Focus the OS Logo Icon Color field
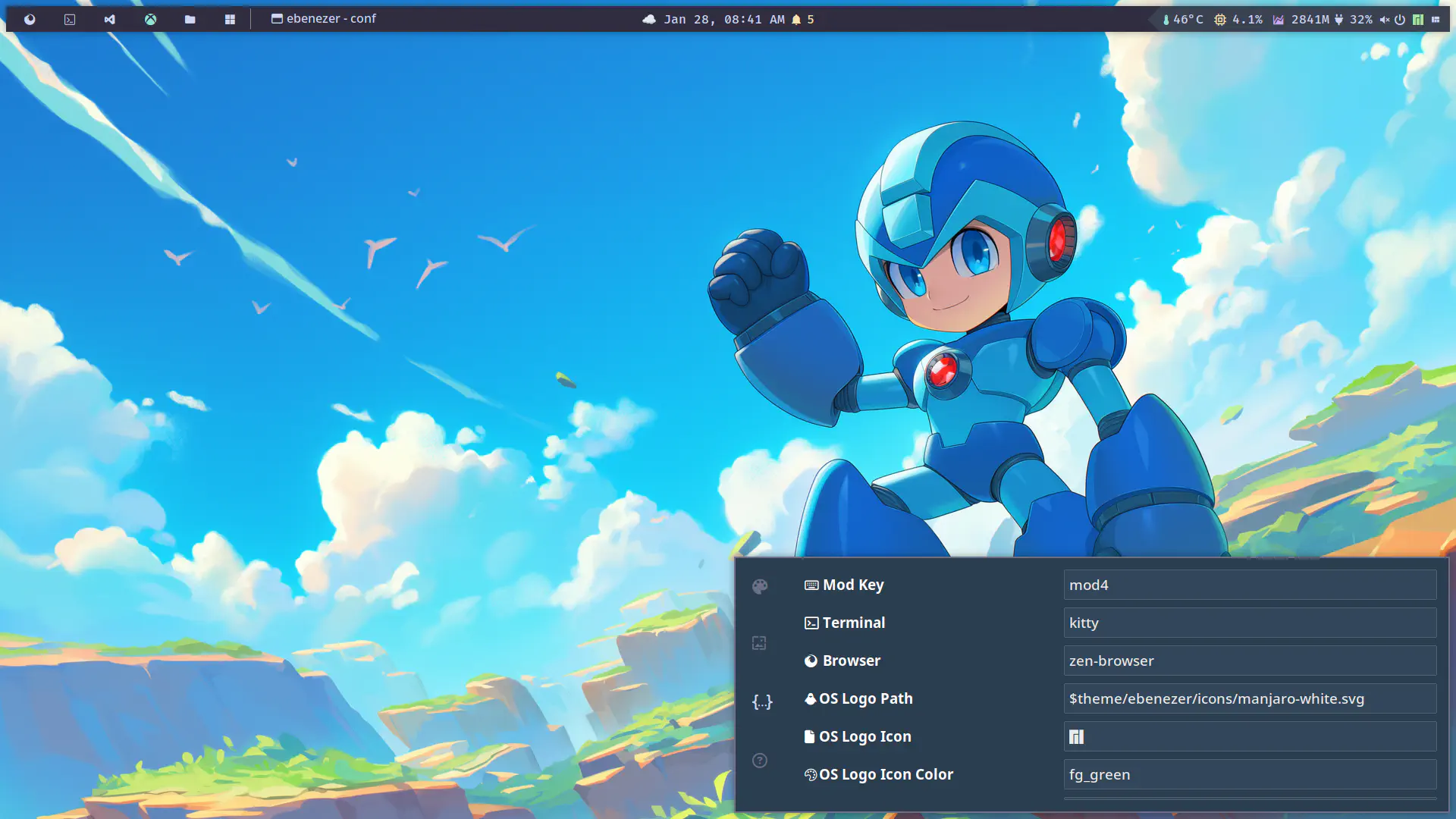 pyautogui.click(x=1249, y=774)
